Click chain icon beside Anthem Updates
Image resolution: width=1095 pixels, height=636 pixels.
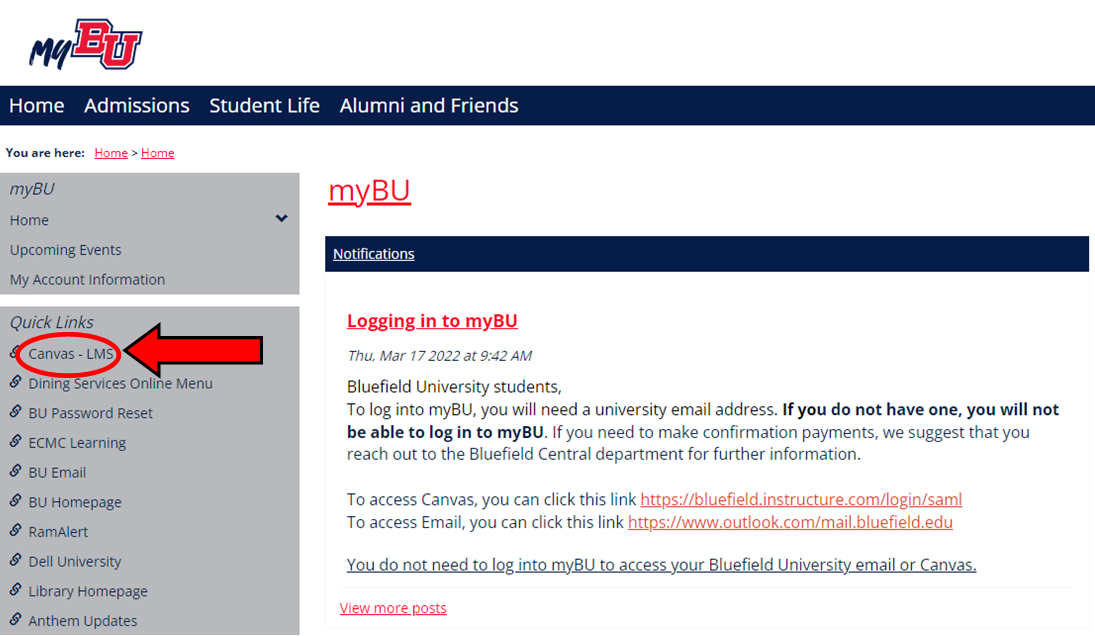pyautogui.click(x=15, y=619)
